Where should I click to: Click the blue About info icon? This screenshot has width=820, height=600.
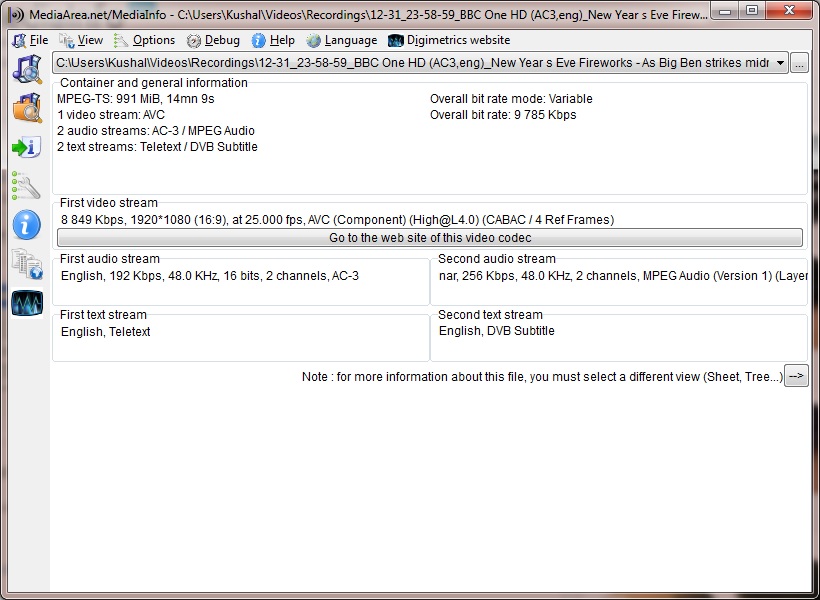[x=26, y=224]
